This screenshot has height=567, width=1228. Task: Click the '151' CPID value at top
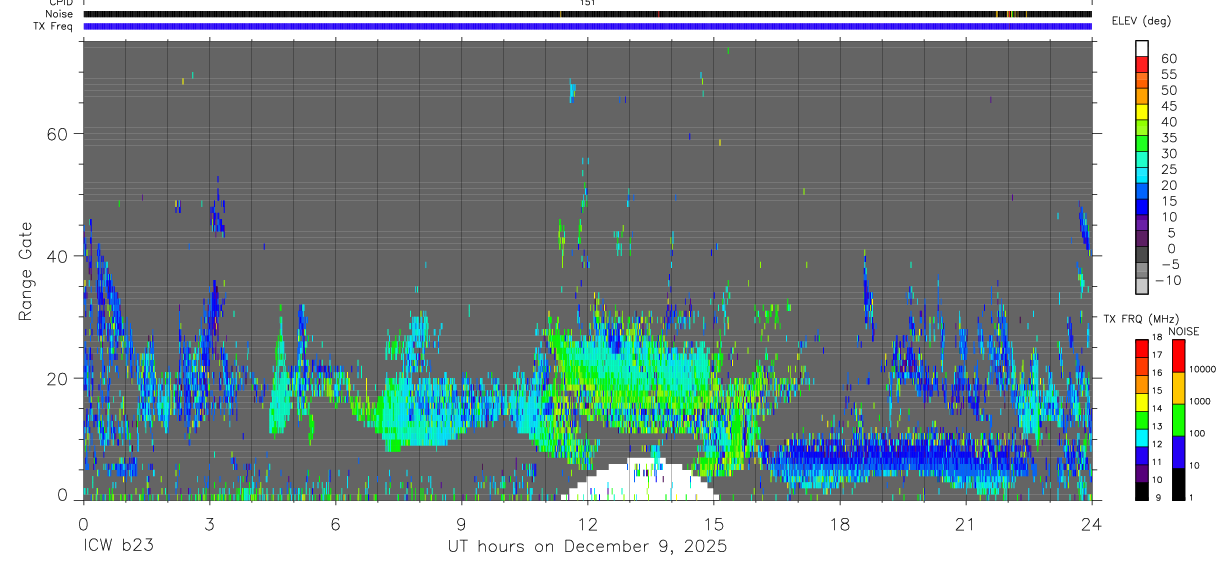(587, 3)
